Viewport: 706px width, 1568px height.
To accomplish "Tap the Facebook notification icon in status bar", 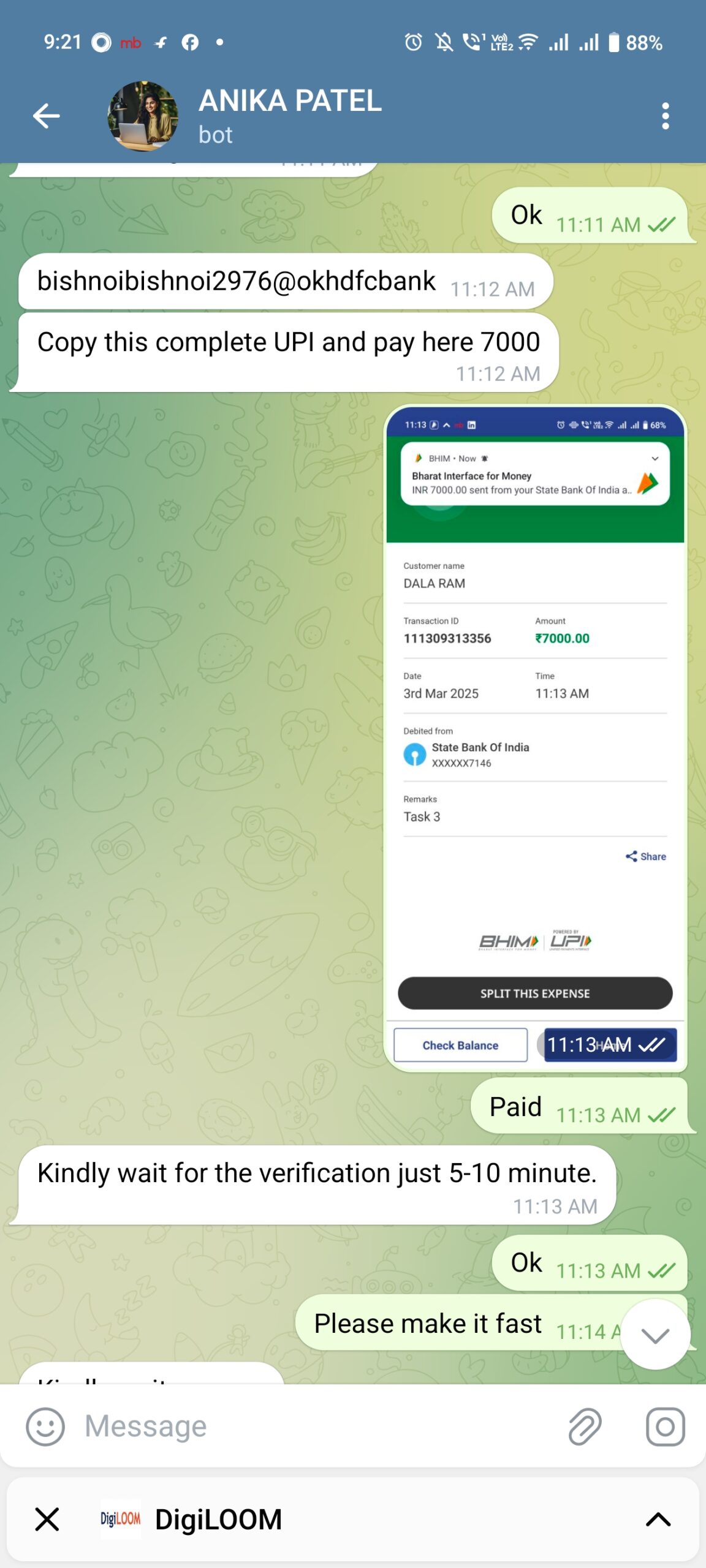I will [190, 42].
